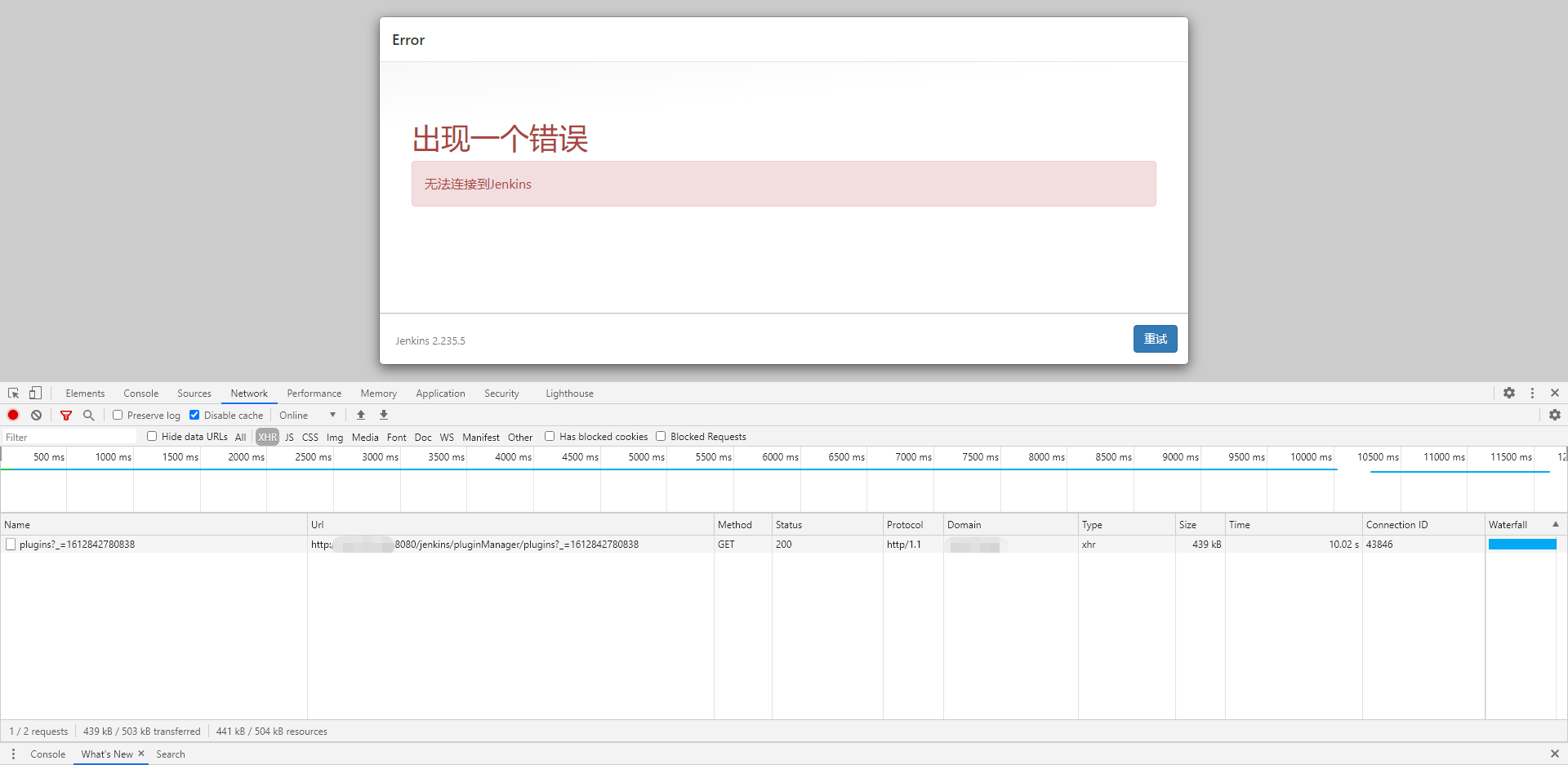Select the Network tab
Screen dimensions: 1568x765
pyautogui.click(x=249, y=393)
